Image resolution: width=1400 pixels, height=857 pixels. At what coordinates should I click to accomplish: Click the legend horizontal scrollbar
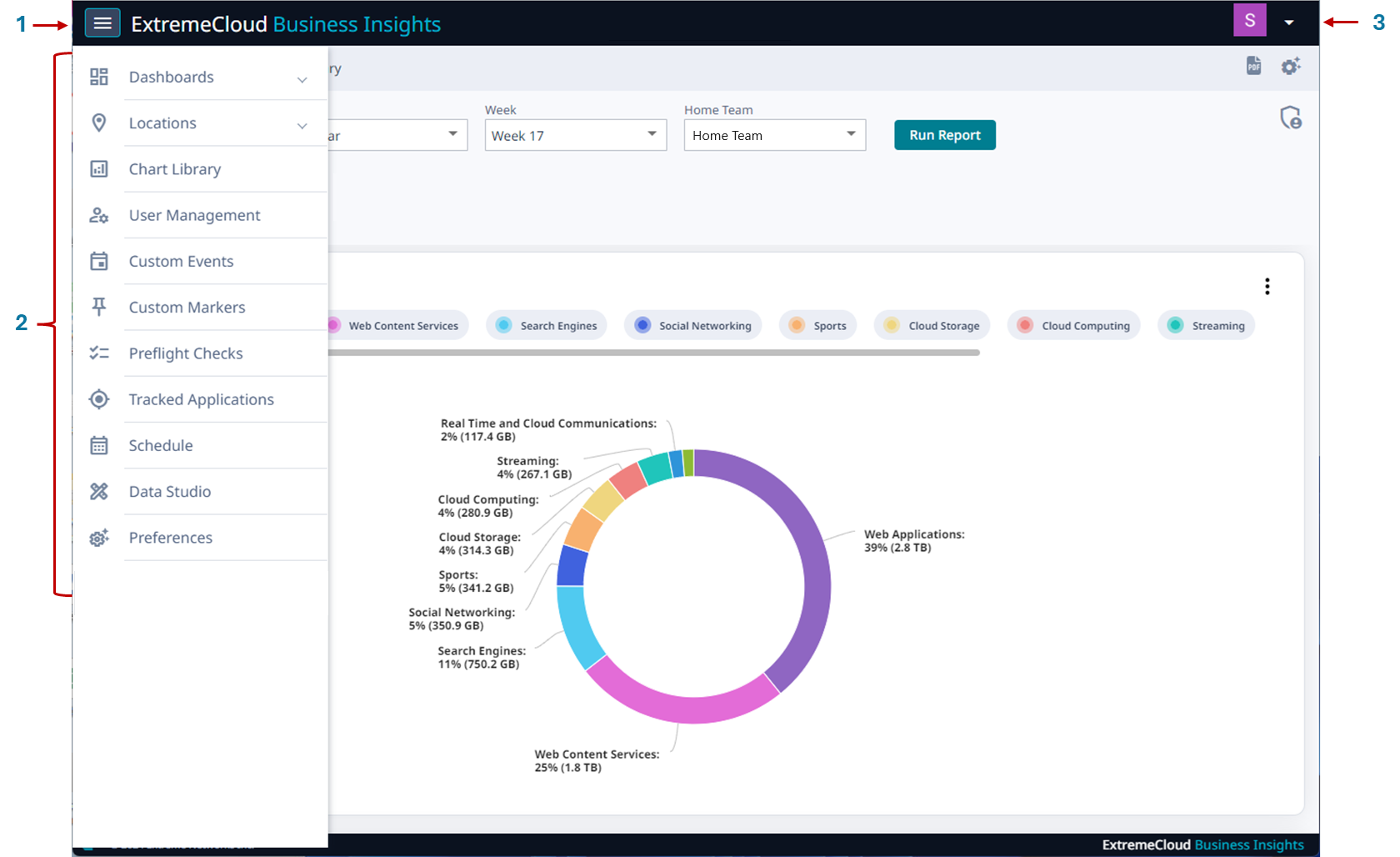pyautogui.click(x=654, y=353)
